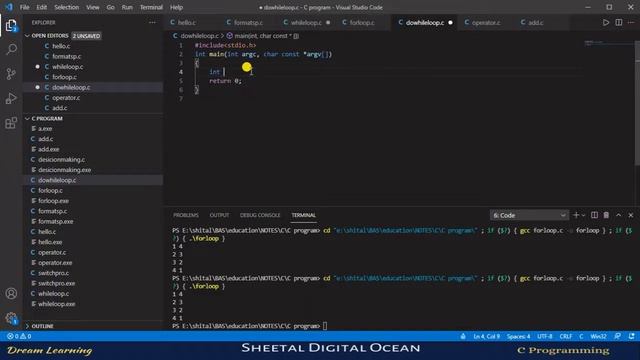
Task: Maximize the panel size chevron
Action: point(619,215)
